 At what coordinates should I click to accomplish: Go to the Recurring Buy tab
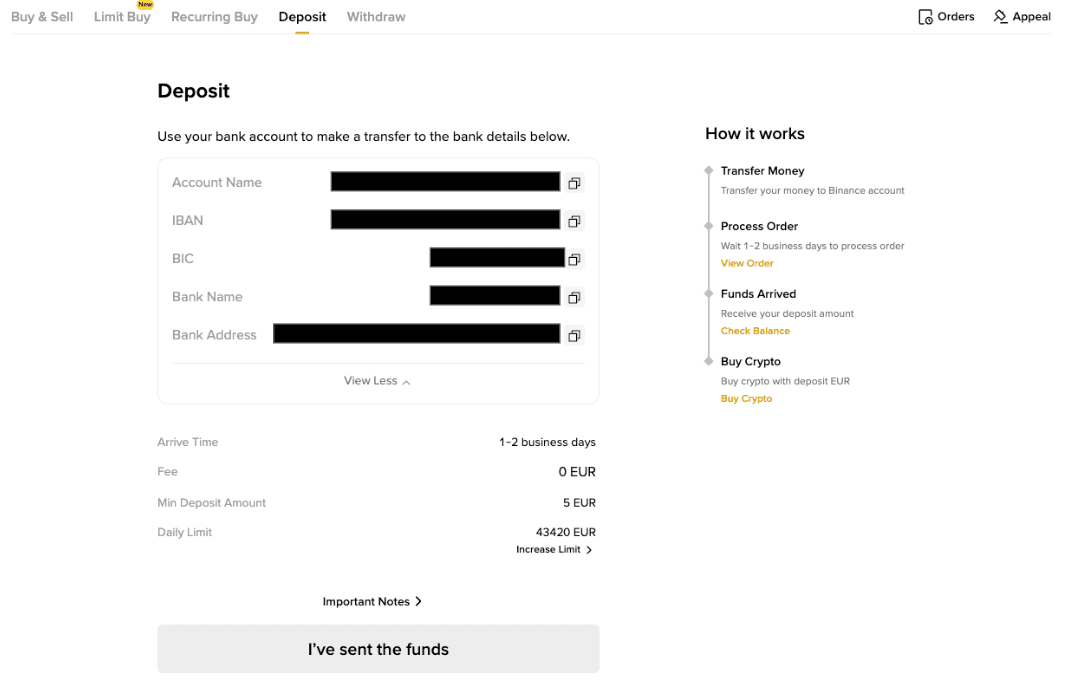point(214,17)
